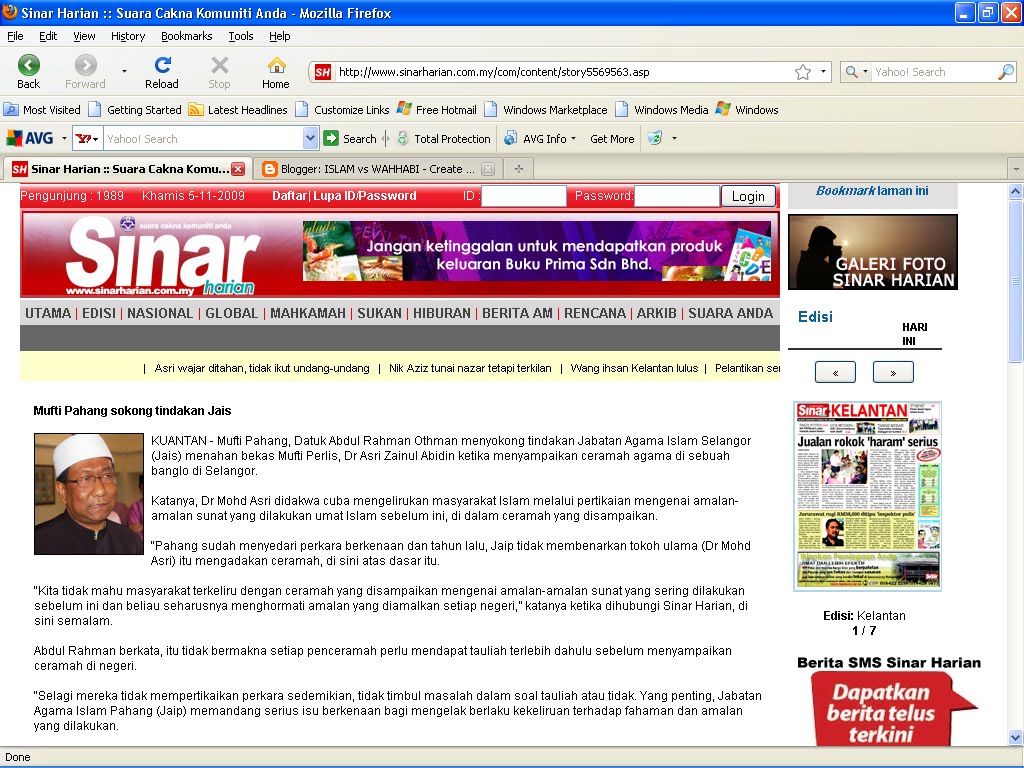Open the File menu
Image resolution: width=1024 pixels, height=768 pixels.
coord(15,36)
